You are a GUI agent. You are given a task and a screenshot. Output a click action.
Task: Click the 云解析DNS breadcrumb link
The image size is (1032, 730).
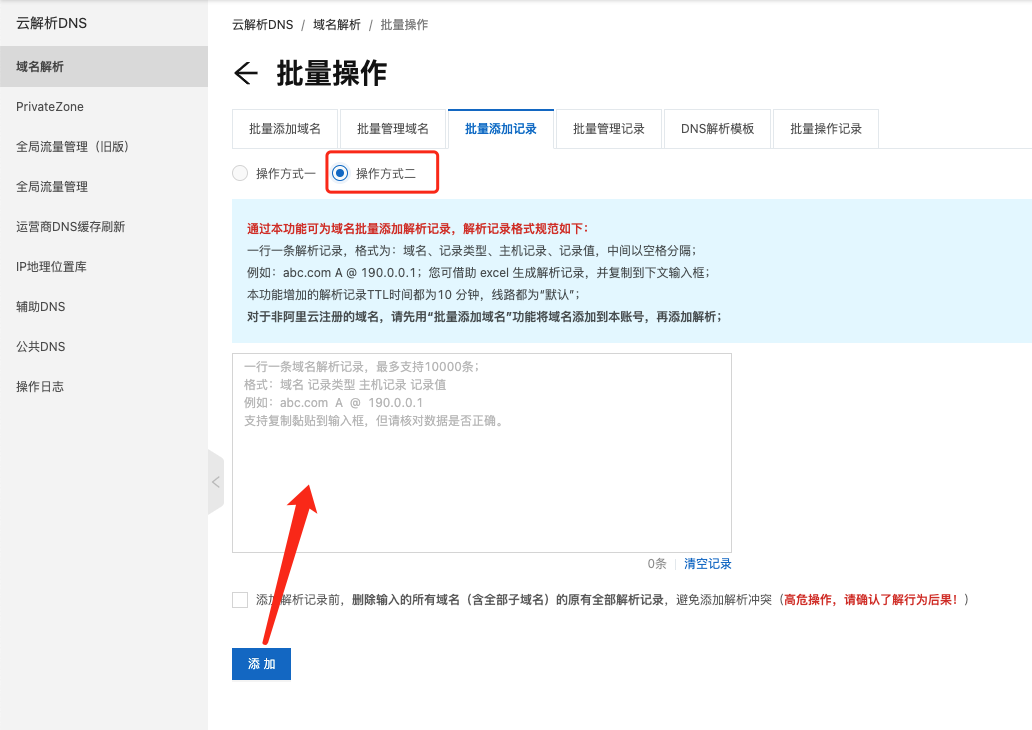point(262,25)
